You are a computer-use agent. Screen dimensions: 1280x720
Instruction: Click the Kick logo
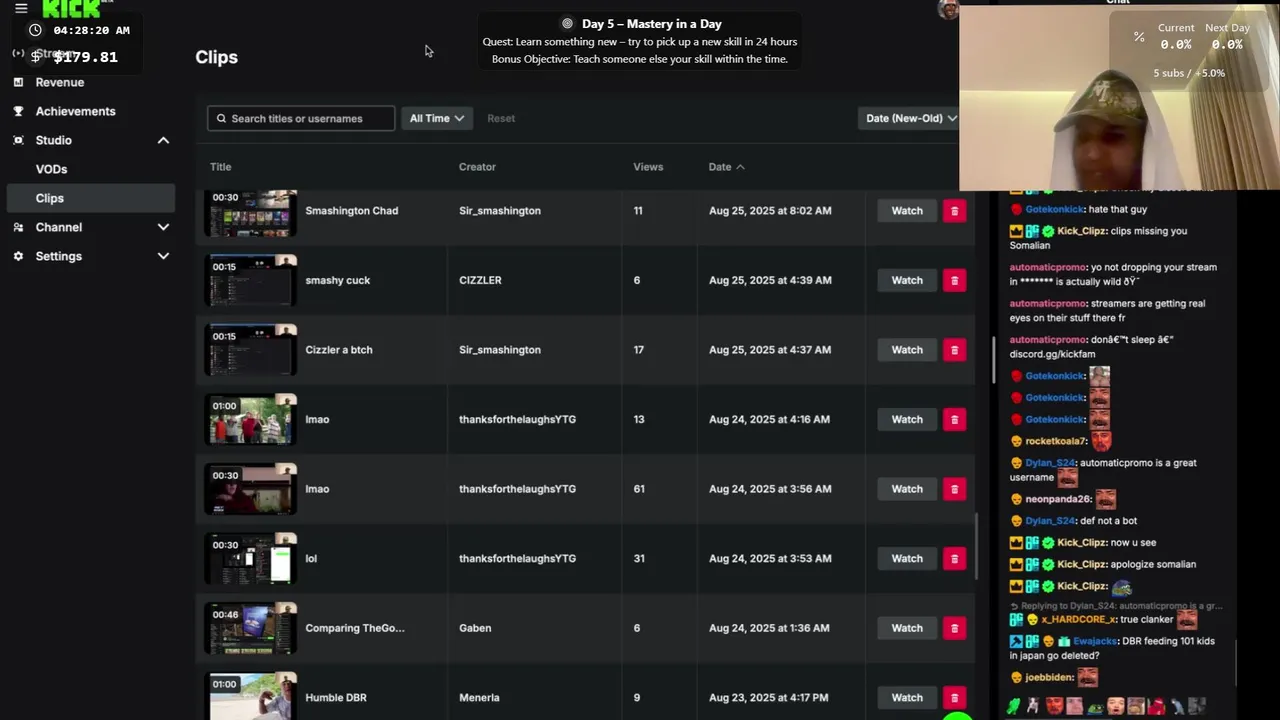coord(71,9)
